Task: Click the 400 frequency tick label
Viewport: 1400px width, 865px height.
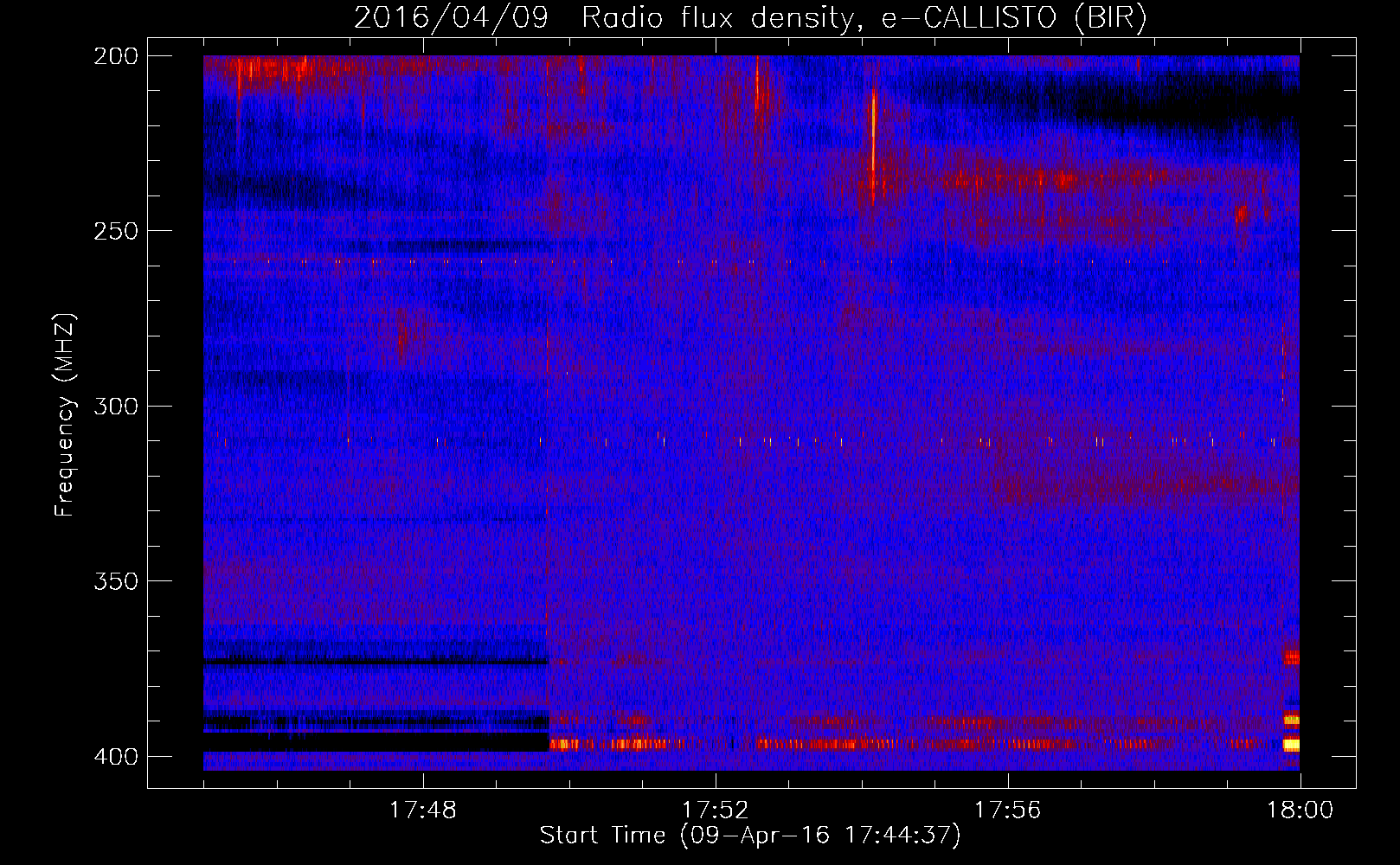Action: tap(115, 756)
